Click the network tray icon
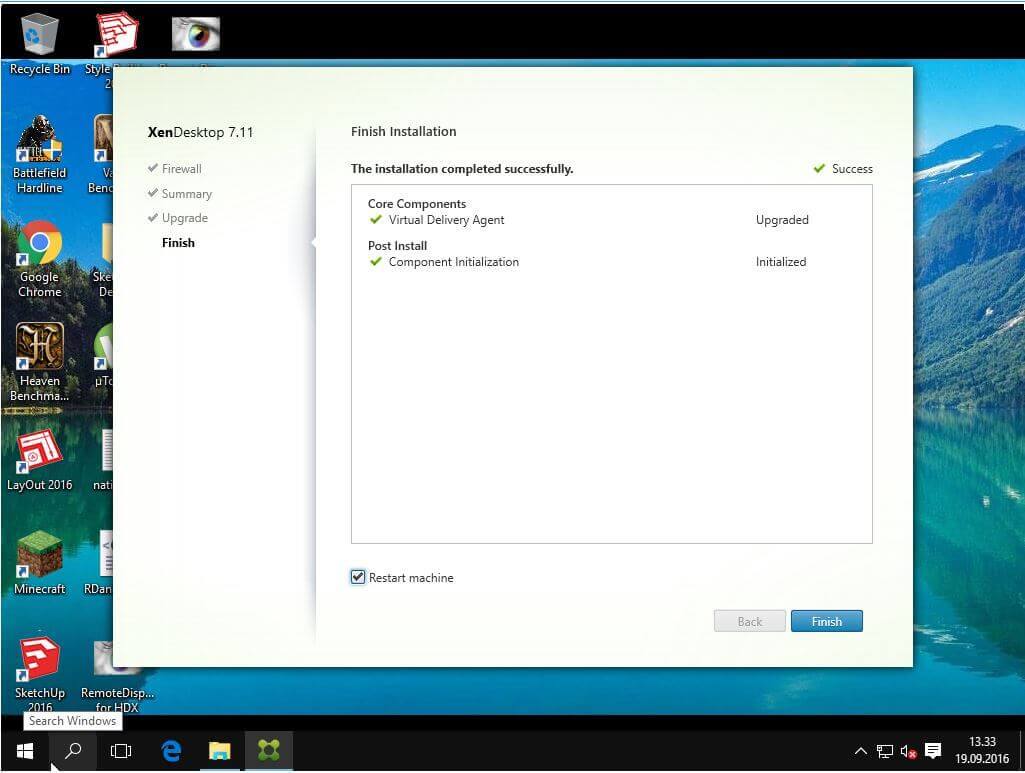The width and height of the screenshot is (1025, 773). point(884,751)
